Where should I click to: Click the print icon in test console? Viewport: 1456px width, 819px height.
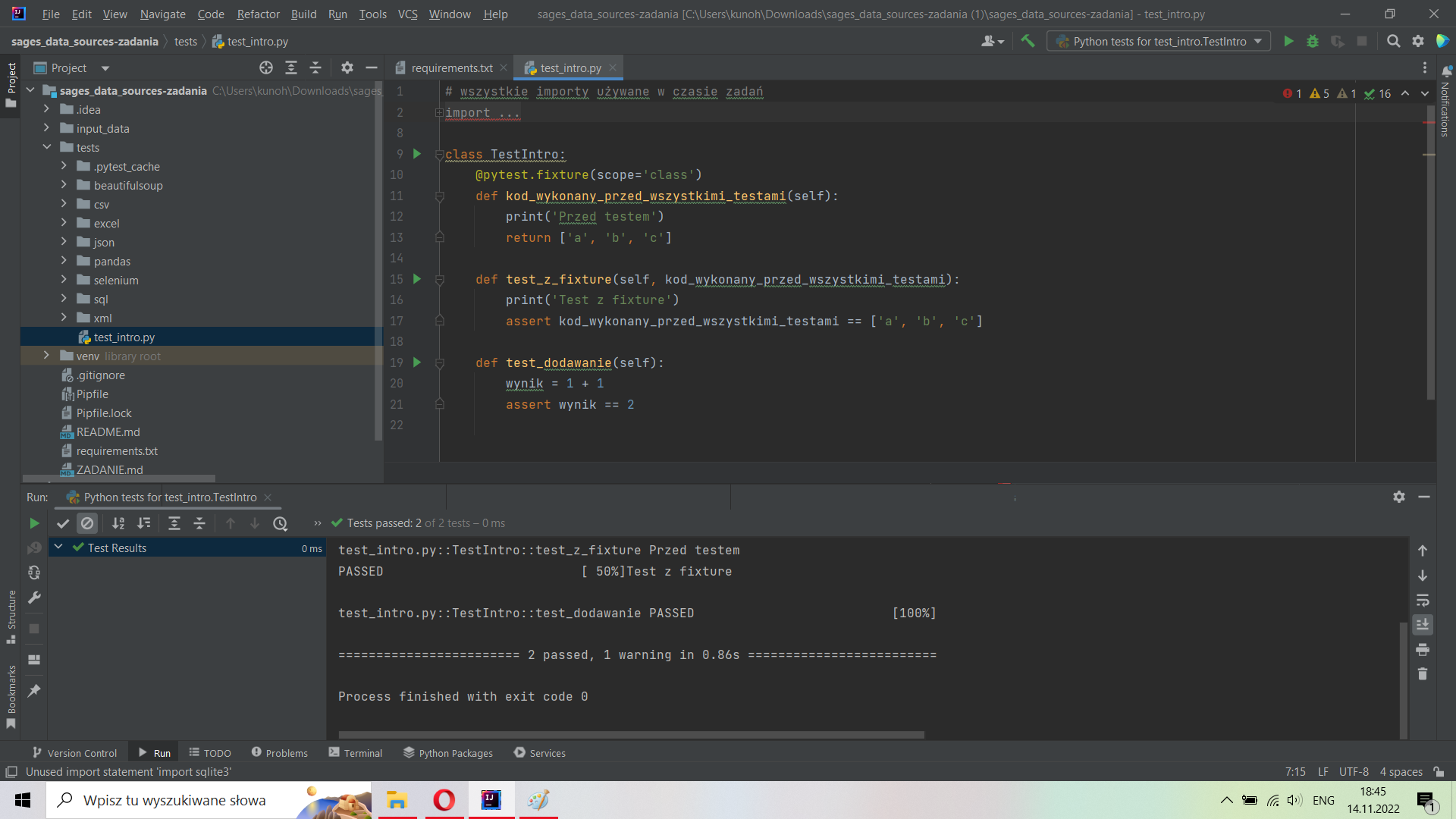click(x=1423, y=650)
